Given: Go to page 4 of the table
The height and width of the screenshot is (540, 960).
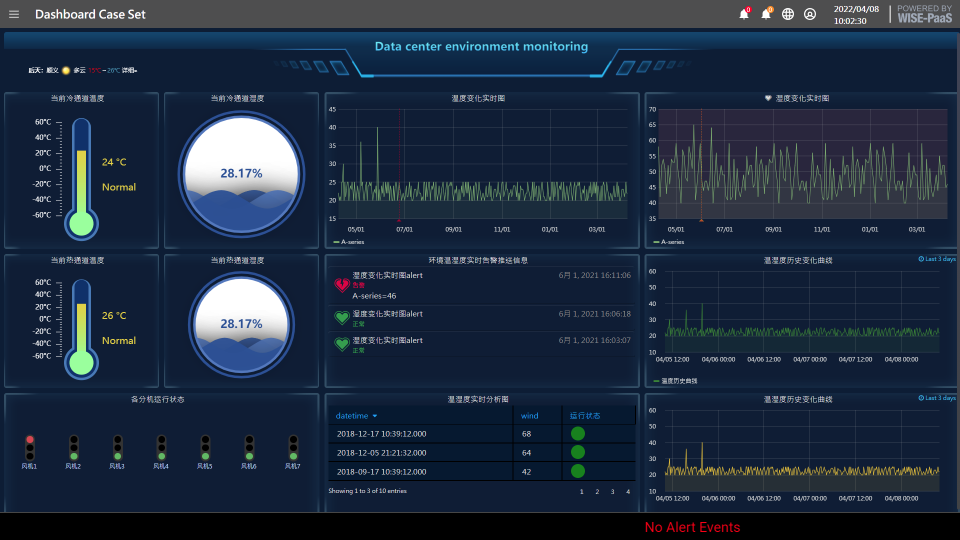Looking at the screenshot, I should 628,492.
